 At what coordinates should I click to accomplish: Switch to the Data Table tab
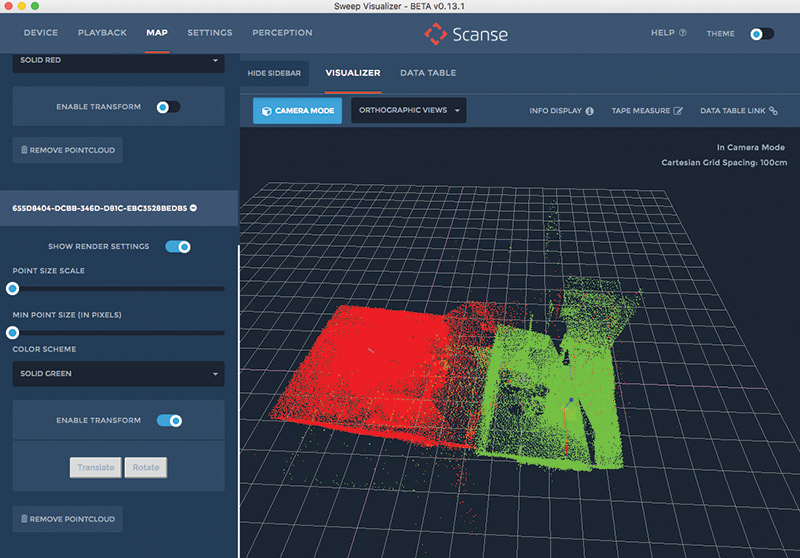pyautogui.click(x=428, y=73)
